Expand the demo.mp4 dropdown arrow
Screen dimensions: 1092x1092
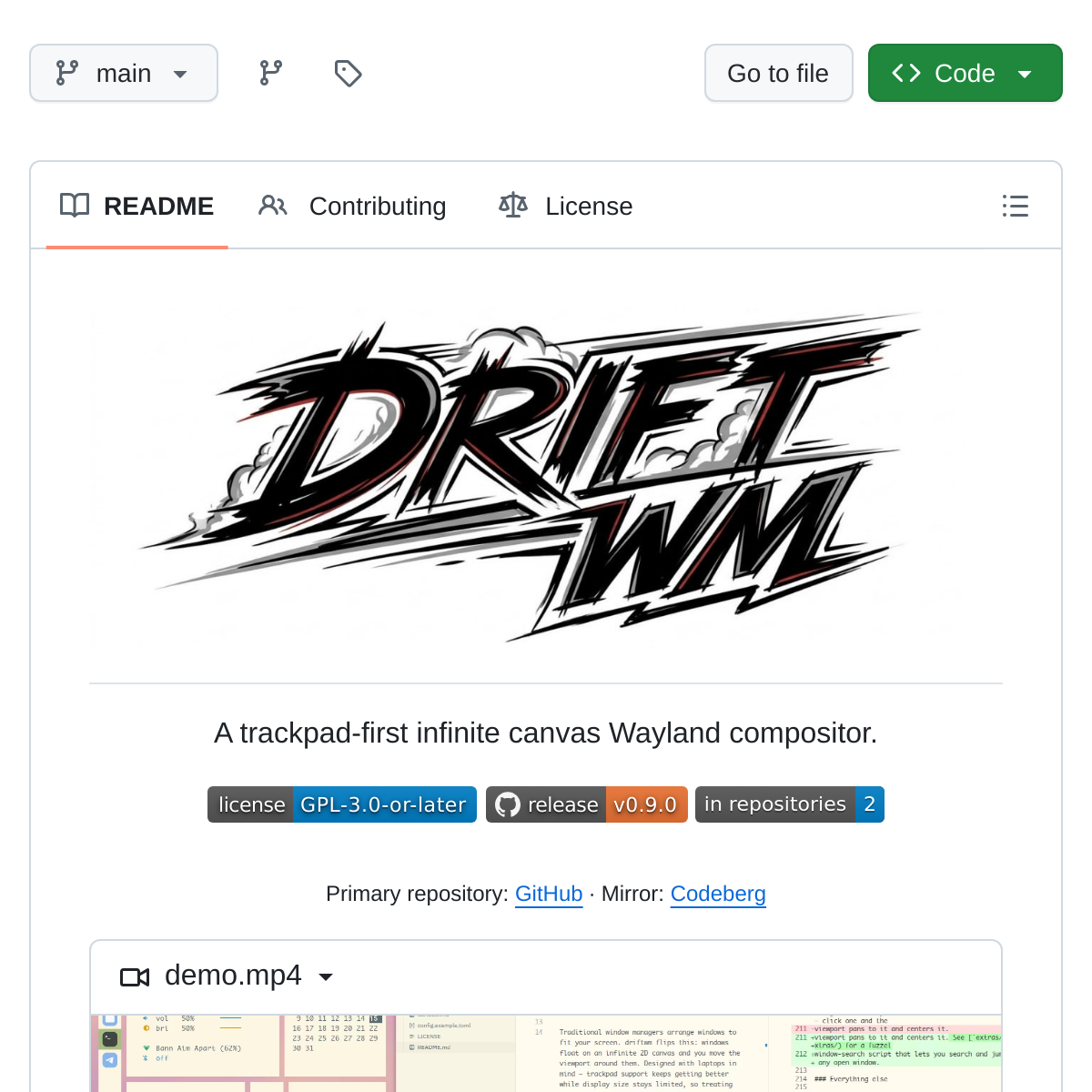click(326, 976)
